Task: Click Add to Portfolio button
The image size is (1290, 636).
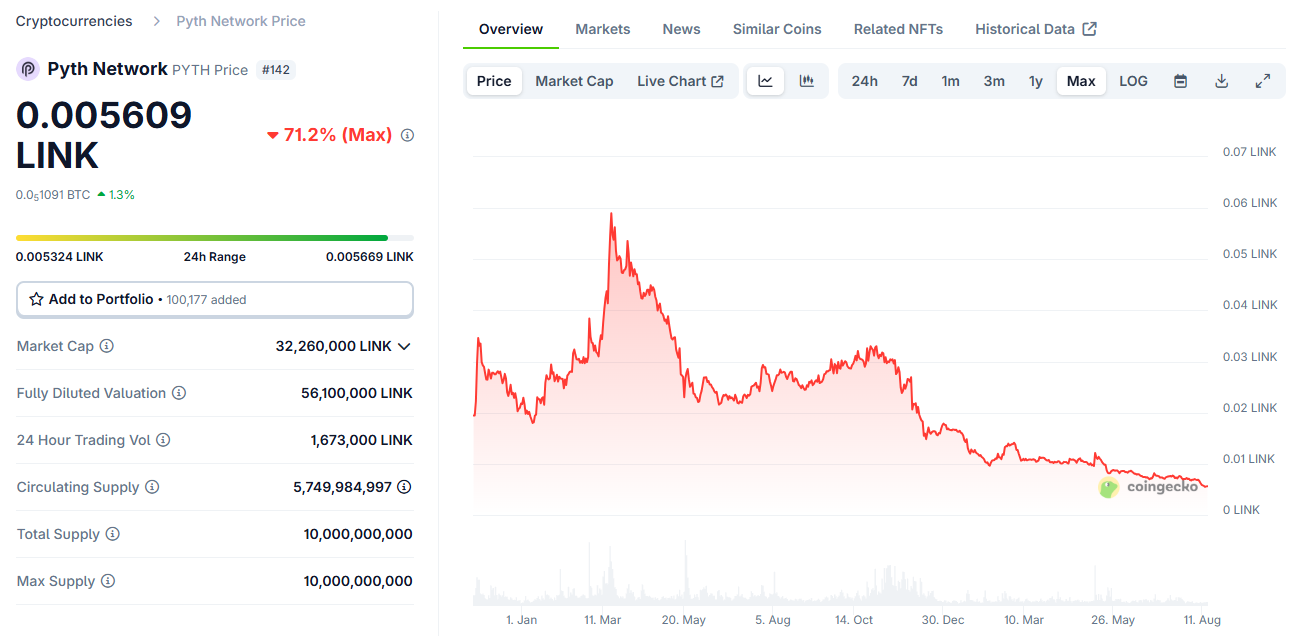Action: click(215, 299)
